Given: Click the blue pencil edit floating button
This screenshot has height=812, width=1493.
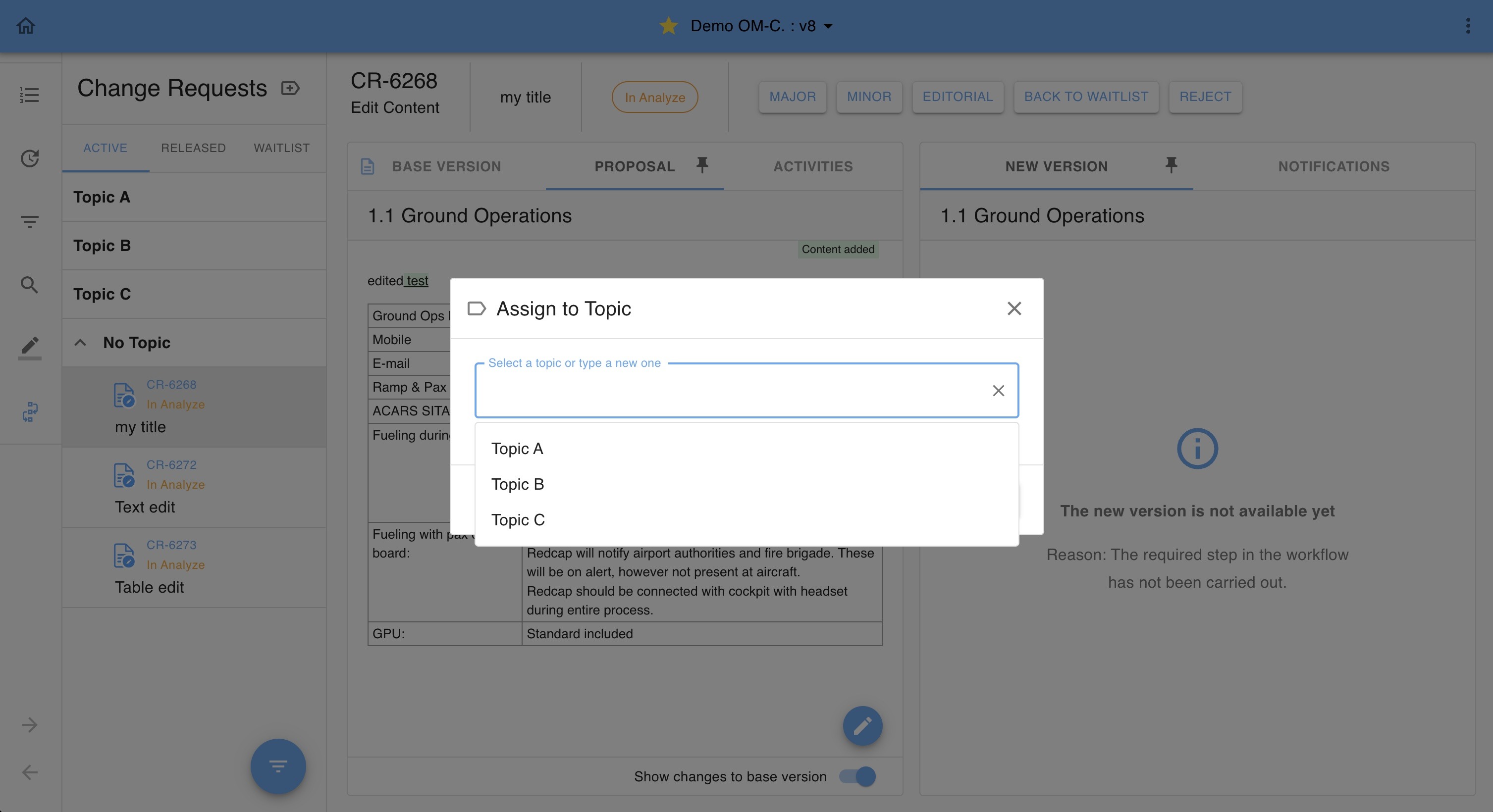Looking at the screenshot, I should point(862,725).
